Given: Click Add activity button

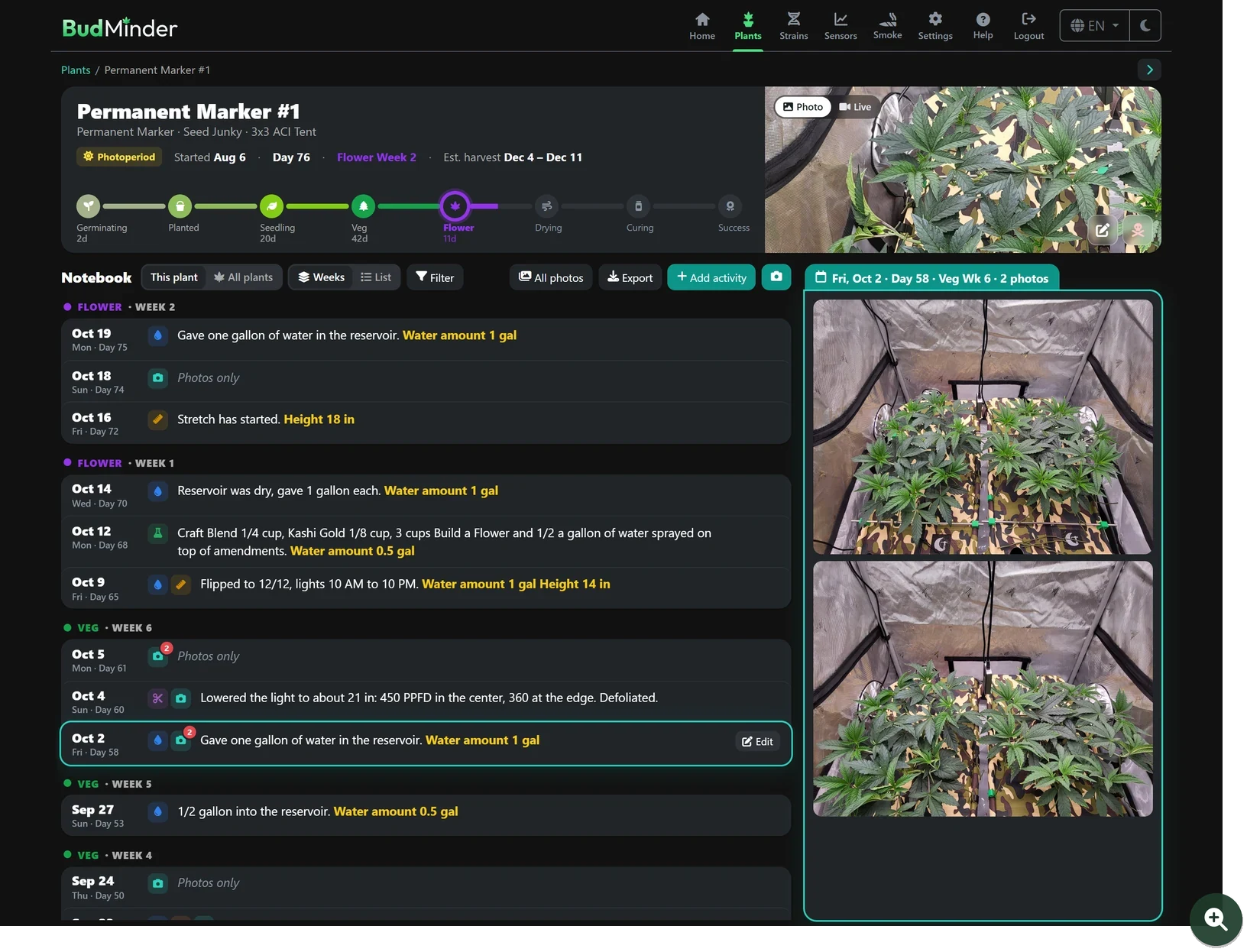Looking at the screenshot, I should [711, 277].
